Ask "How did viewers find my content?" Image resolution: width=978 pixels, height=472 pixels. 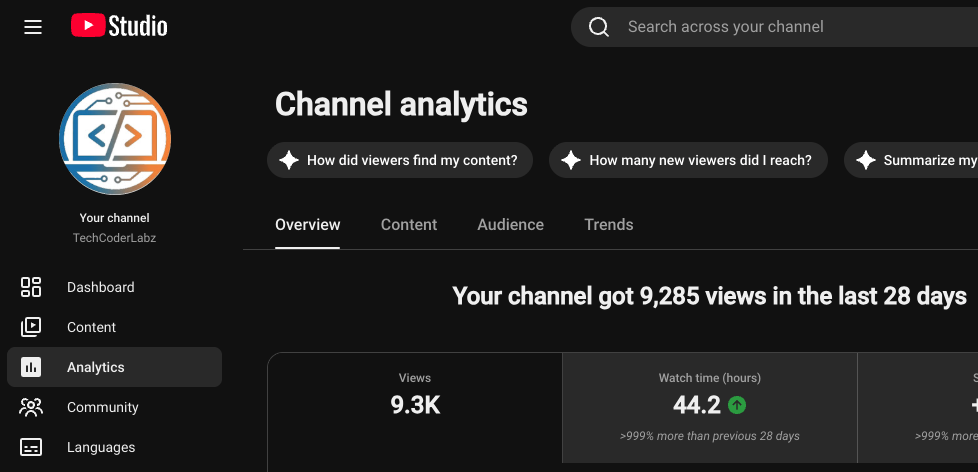[x=400, y=160]
